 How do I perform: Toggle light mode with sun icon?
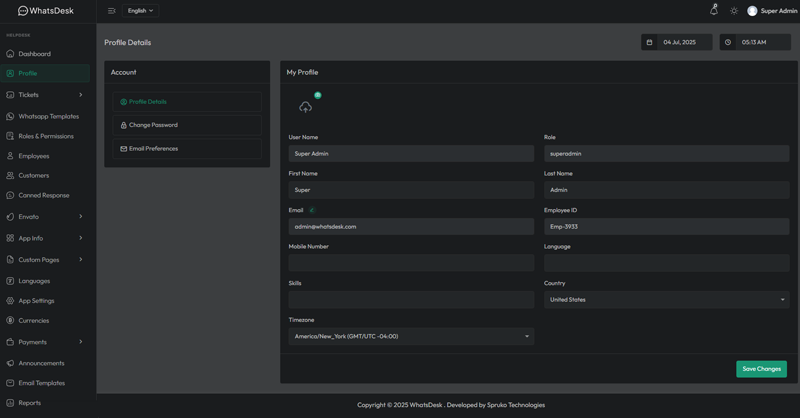[x=734, y=11]
